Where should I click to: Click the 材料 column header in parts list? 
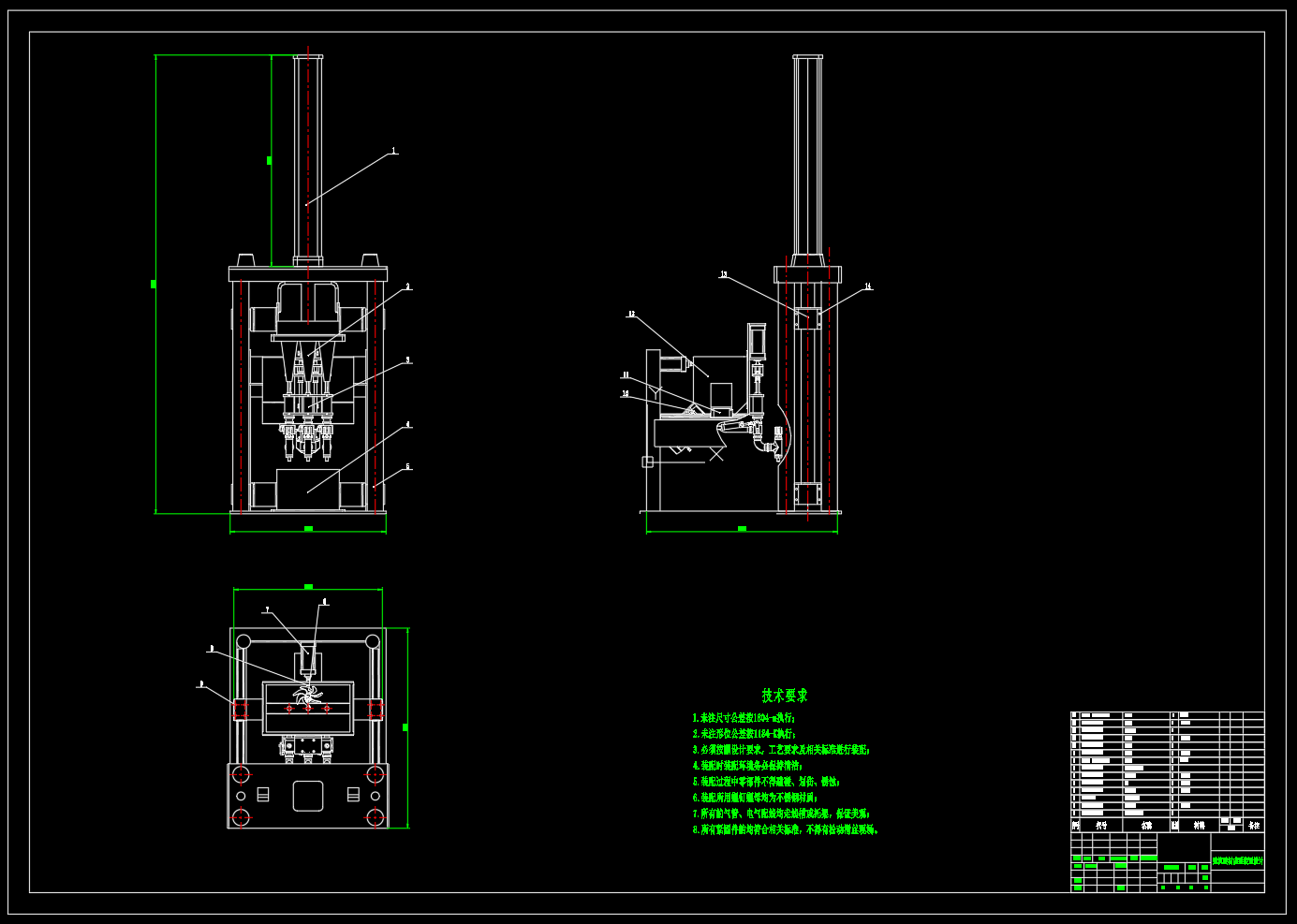coord(1199,826)
